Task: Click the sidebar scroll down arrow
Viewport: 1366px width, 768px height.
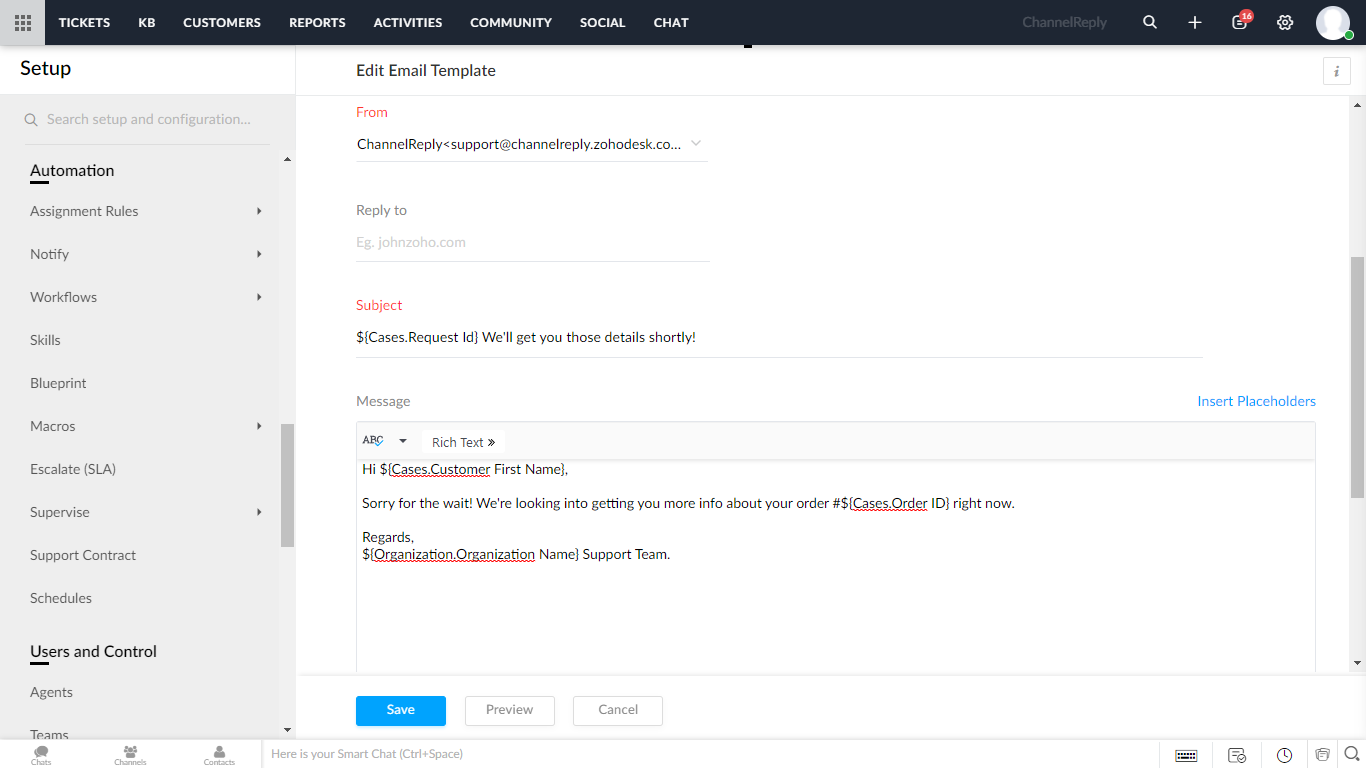Action: click(x=287, y=731)
